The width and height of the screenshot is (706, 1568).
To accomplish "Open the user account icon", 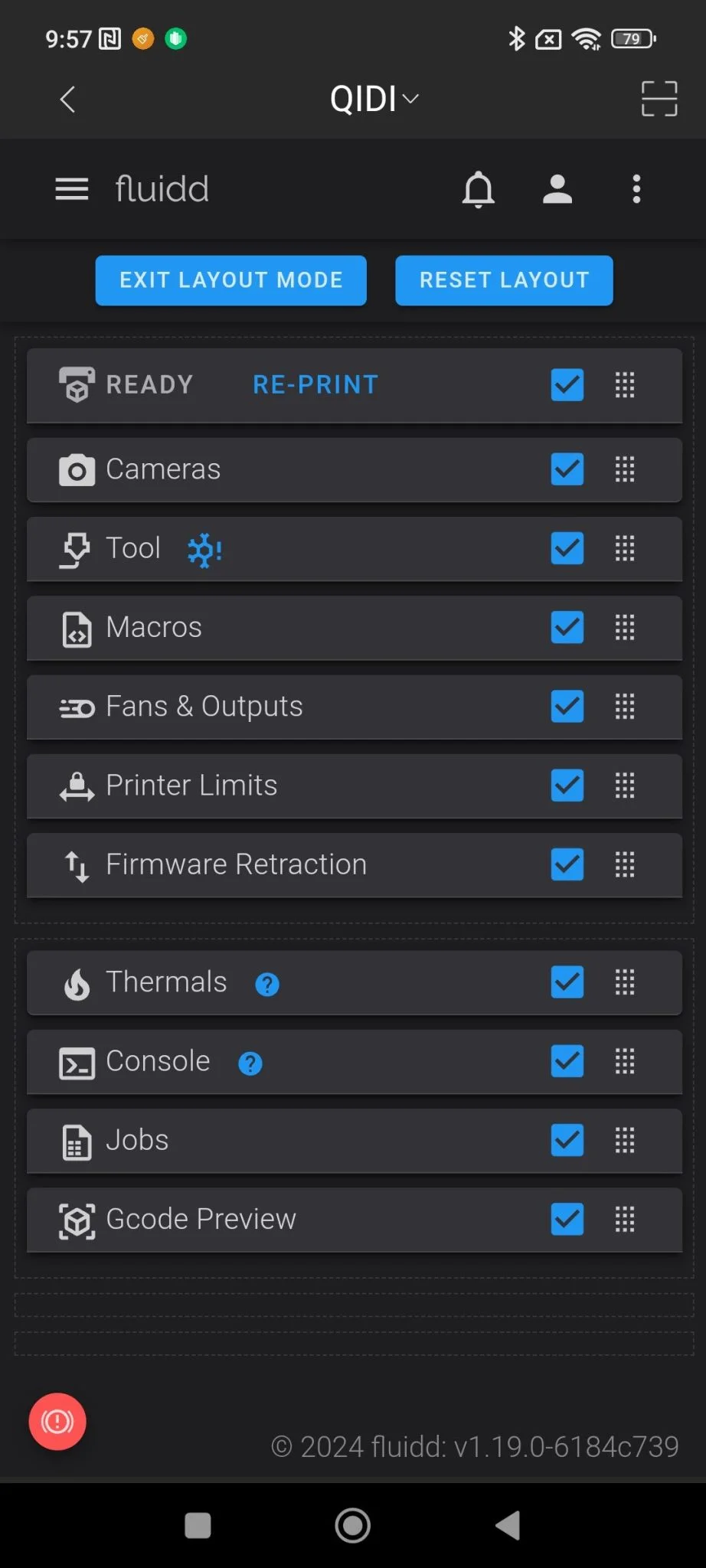I will click(557, 189).
